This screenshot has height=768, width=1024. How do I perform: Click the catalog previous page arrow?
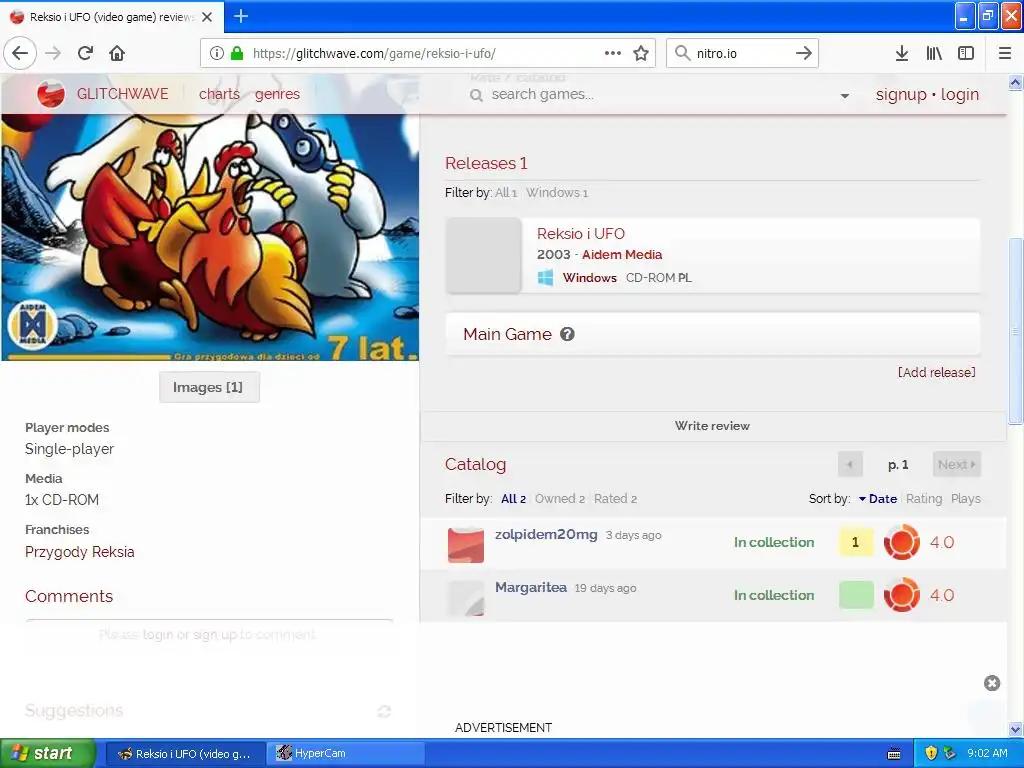tap(850, 464)
